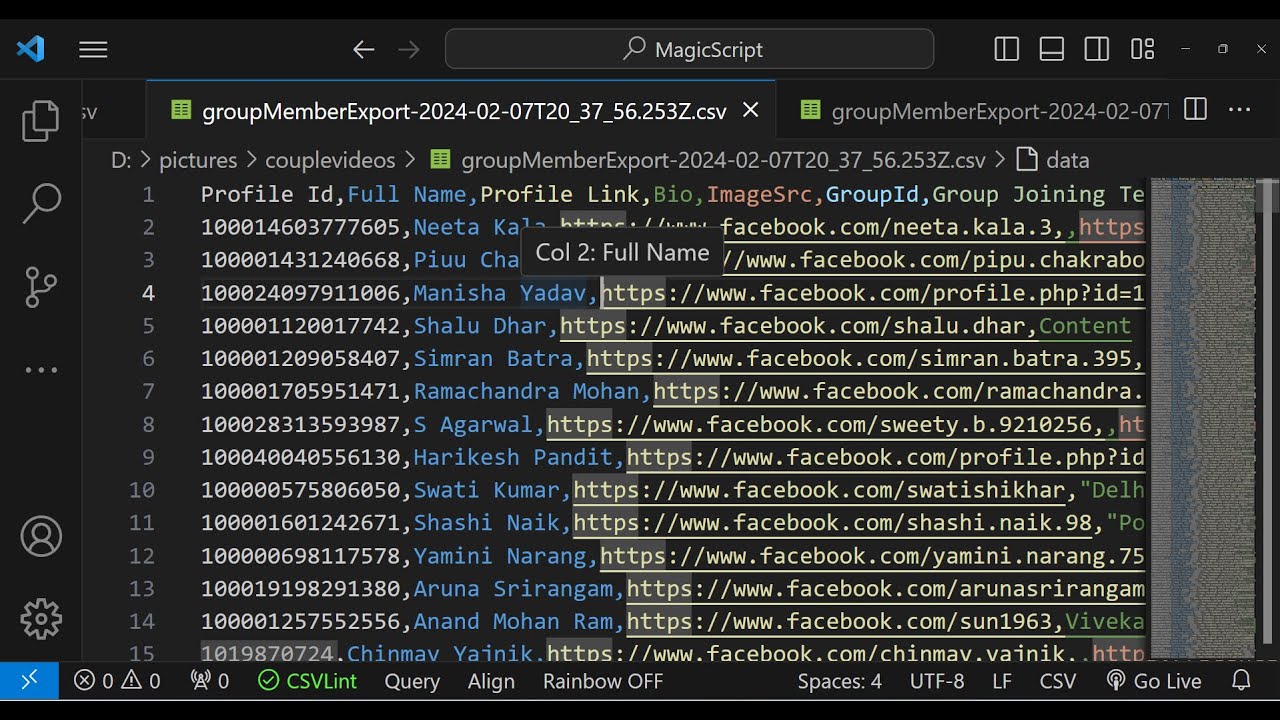This screenshot has width=1280, height=720.
Task: Open the Explorer view in activity bar
Action: [41, 121]
